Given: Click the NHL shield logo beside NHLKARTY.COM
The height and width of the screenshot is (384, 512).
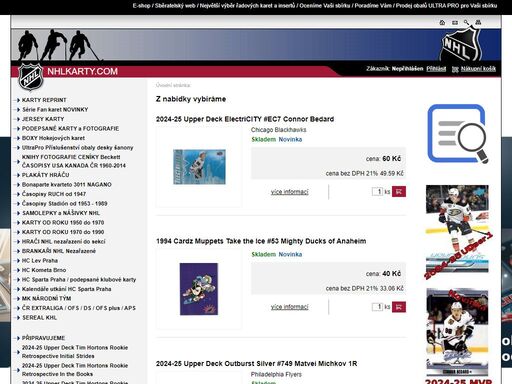Looking at the screenshot, I should point(31,77).
